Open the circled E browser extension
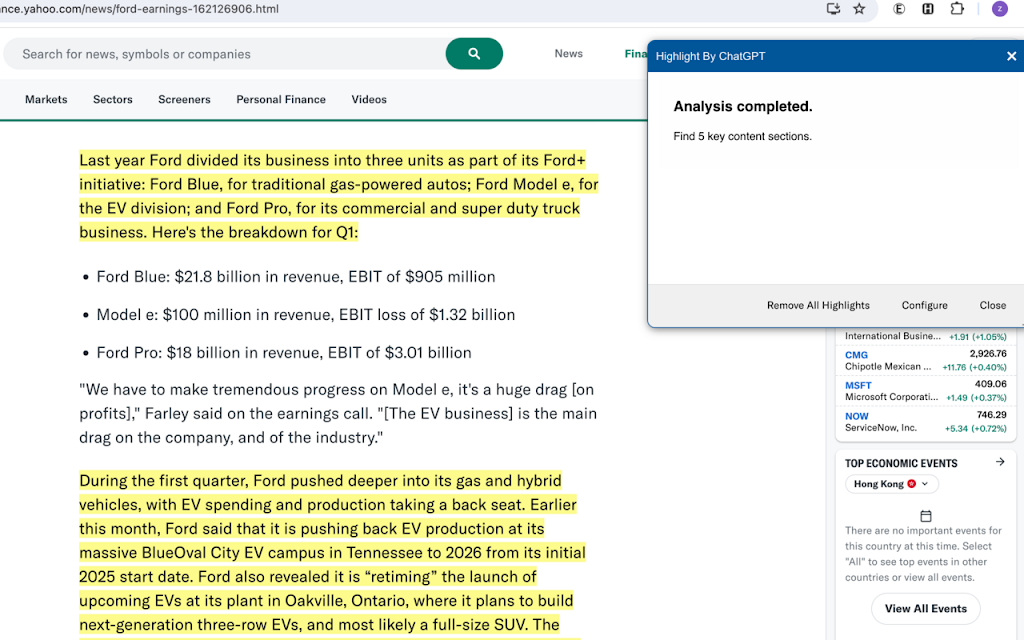Viewport: 1024px width, 640px height. click(899, 9)
